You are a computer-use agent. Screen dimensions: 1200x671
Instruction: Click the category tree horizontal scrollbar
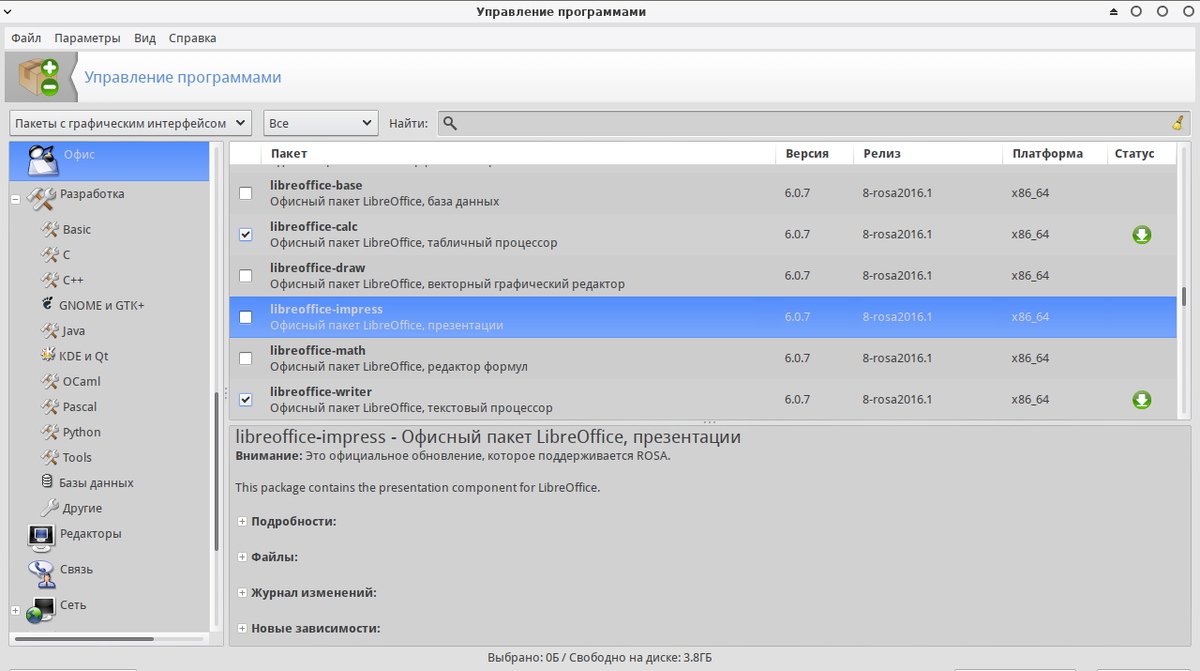(84, 638)
